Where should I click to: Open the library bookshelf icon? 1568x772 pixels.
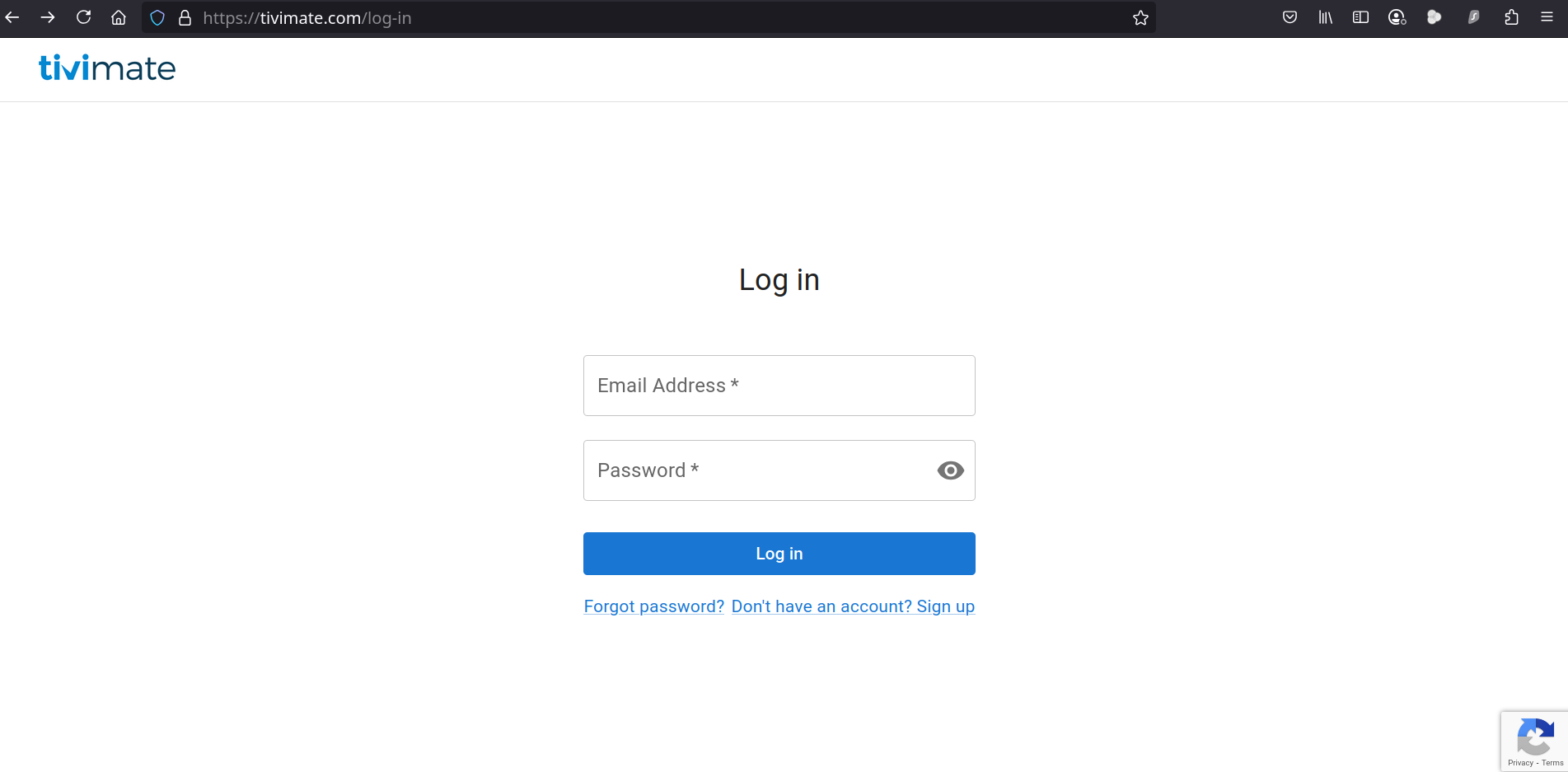[1325, 17]
